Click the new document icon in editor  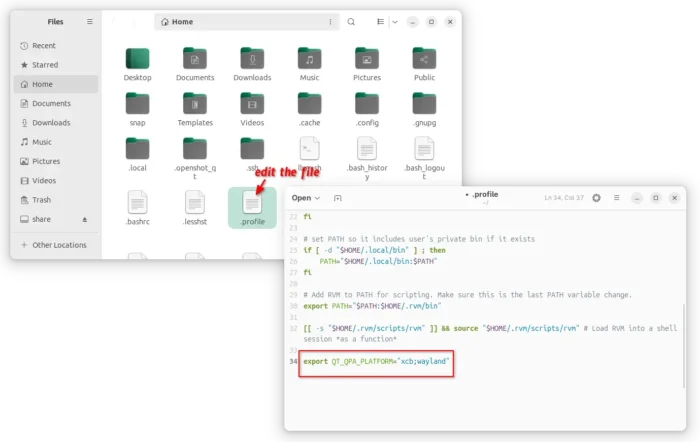coord(338,198)
